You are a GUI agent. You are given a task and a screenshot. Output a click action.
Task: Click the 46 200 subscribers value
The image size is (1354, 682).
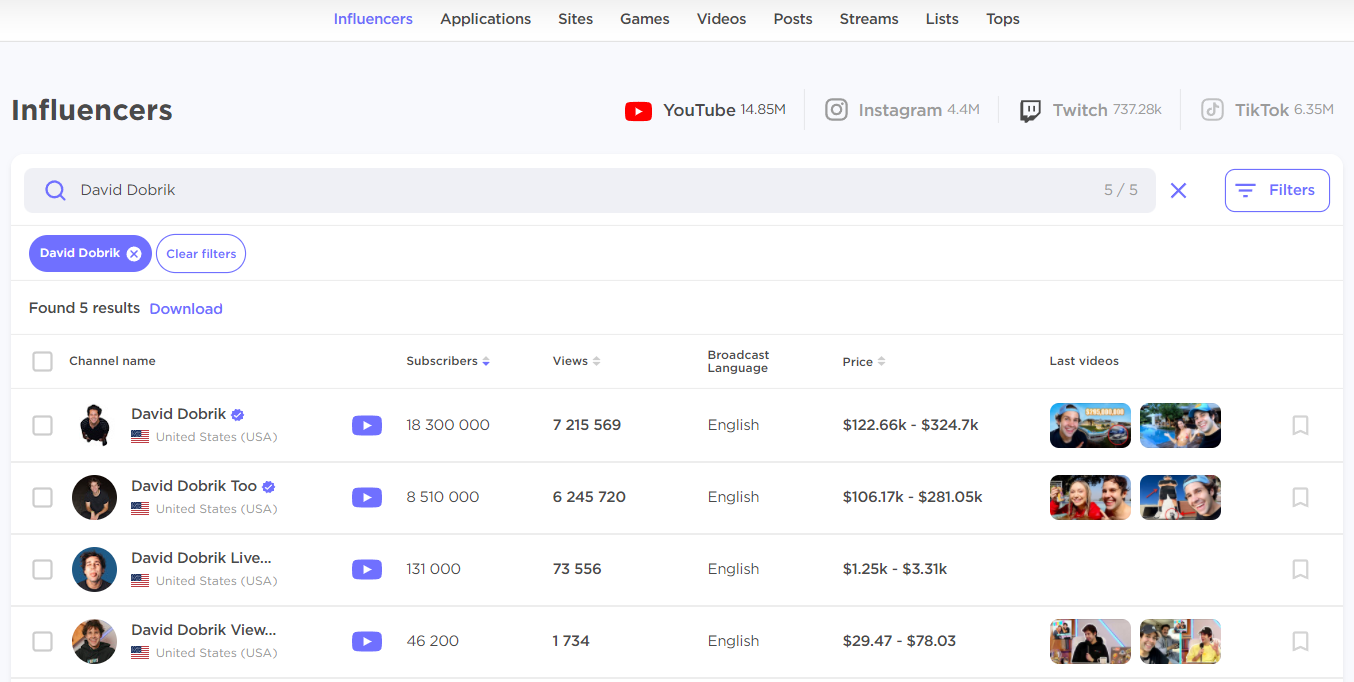pyautogui.click(x=433, y=641)
